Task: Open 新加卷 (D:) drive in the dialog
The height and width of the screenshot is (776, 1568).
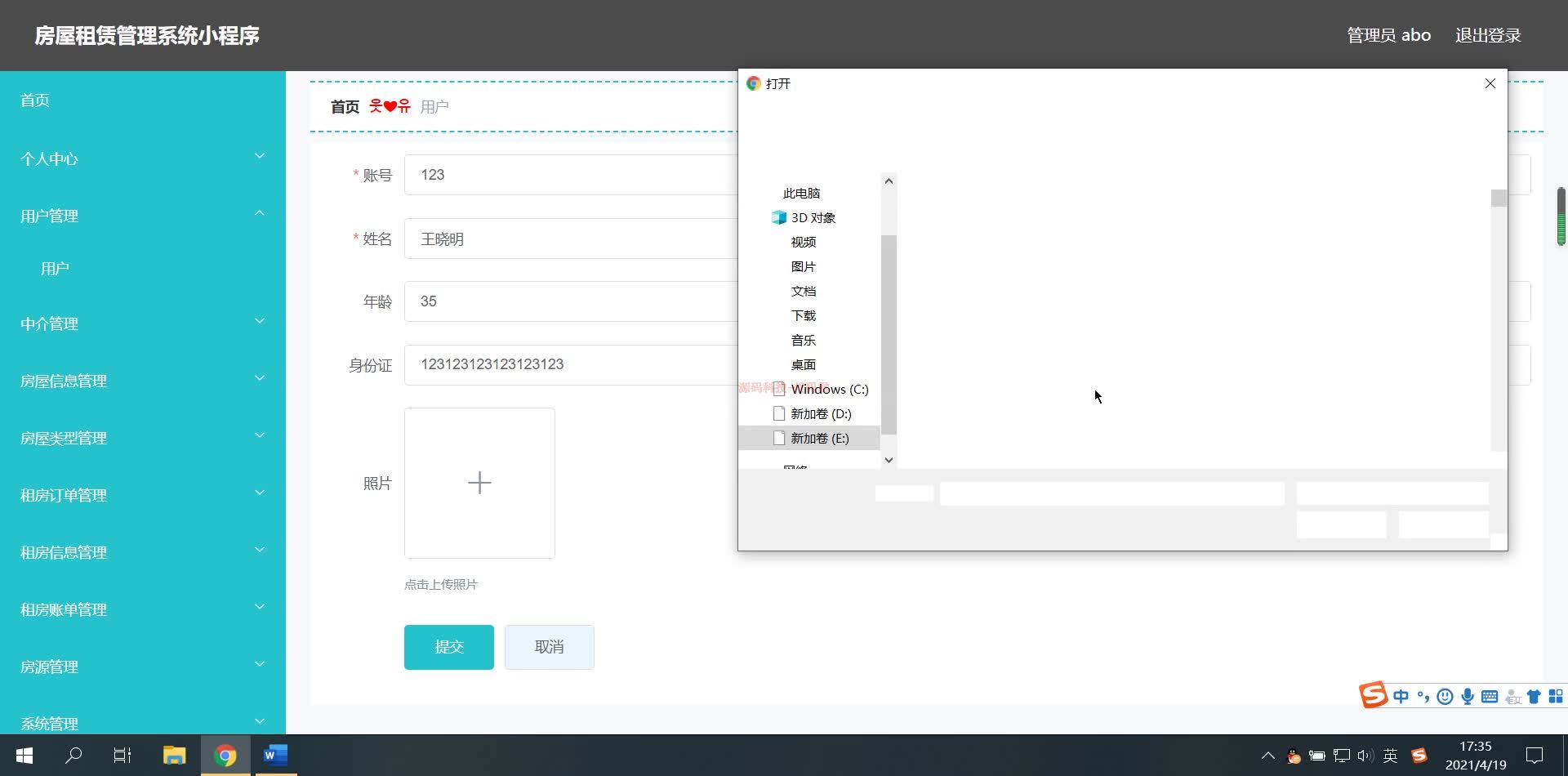Action: click(x=820, y=413)
